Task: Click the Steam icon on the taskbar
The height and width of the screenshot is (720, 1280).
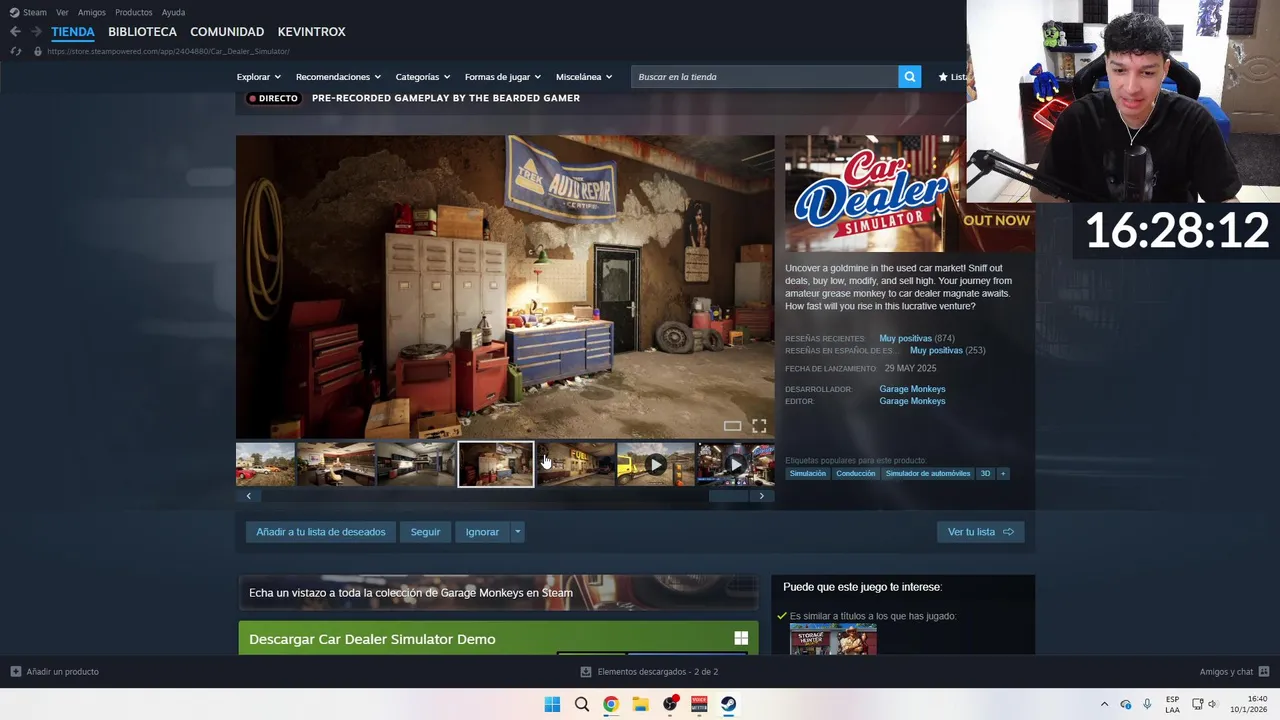Action: pyautogui.click(x=728, y=704)
